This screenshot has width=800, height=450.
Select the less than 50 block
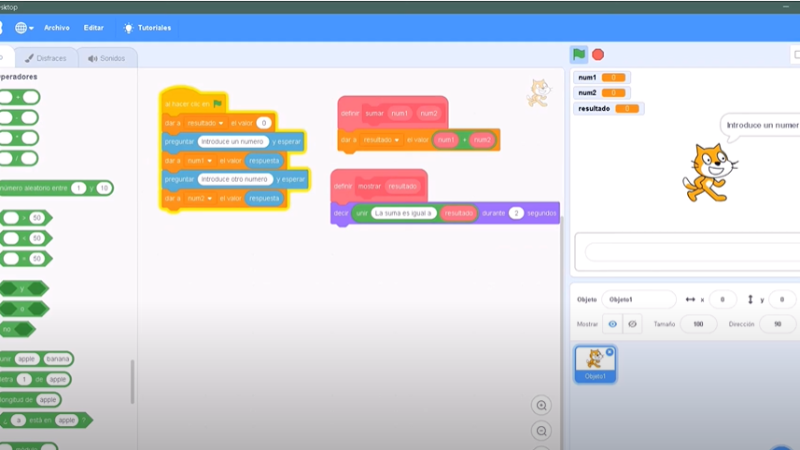[26, 238]
